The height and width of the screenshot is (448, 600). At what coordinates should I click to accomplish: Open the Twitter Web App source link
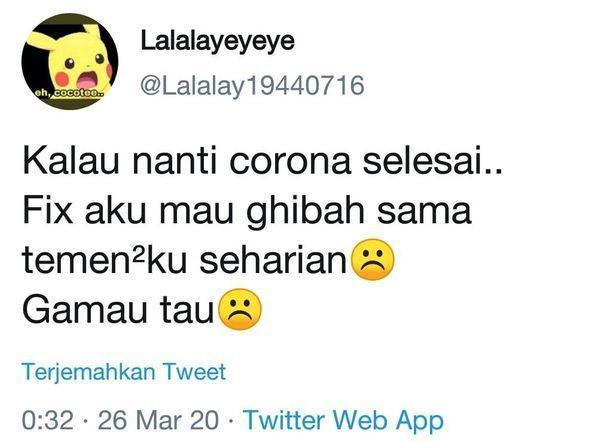point(344,420)
